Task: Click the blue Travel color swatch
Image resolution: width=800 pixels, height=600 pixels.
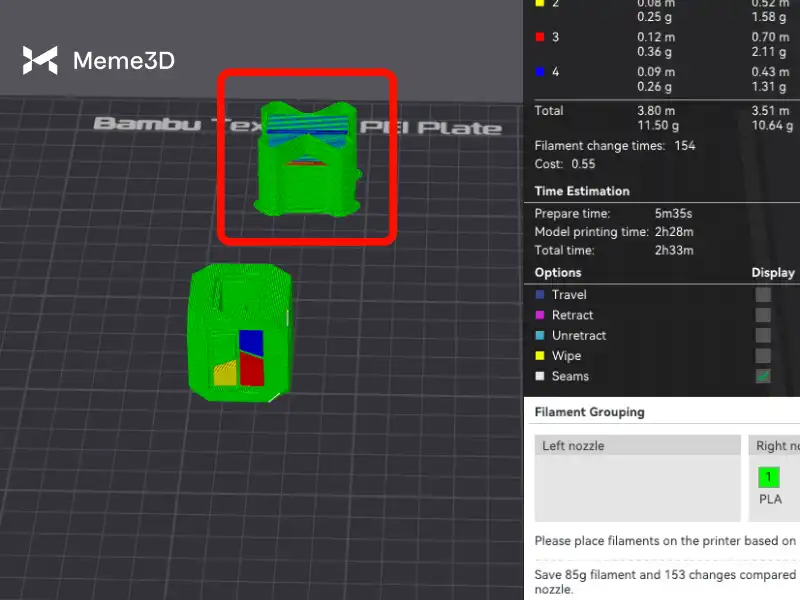Action: [540, 295]
